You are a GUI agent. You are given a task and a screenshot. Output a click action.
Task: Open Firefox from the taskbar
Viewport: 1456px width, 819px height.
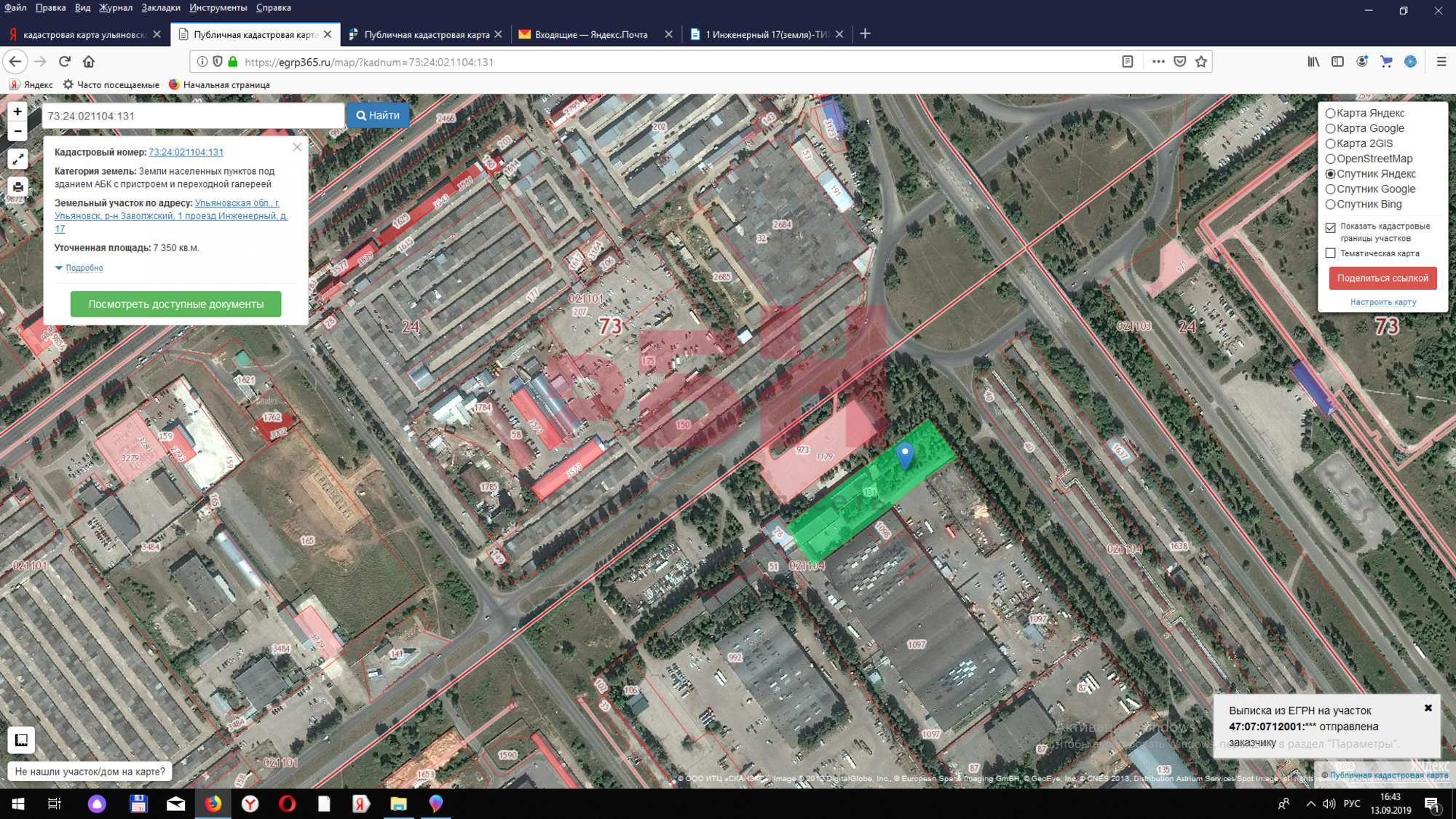(x=213, y=804)
